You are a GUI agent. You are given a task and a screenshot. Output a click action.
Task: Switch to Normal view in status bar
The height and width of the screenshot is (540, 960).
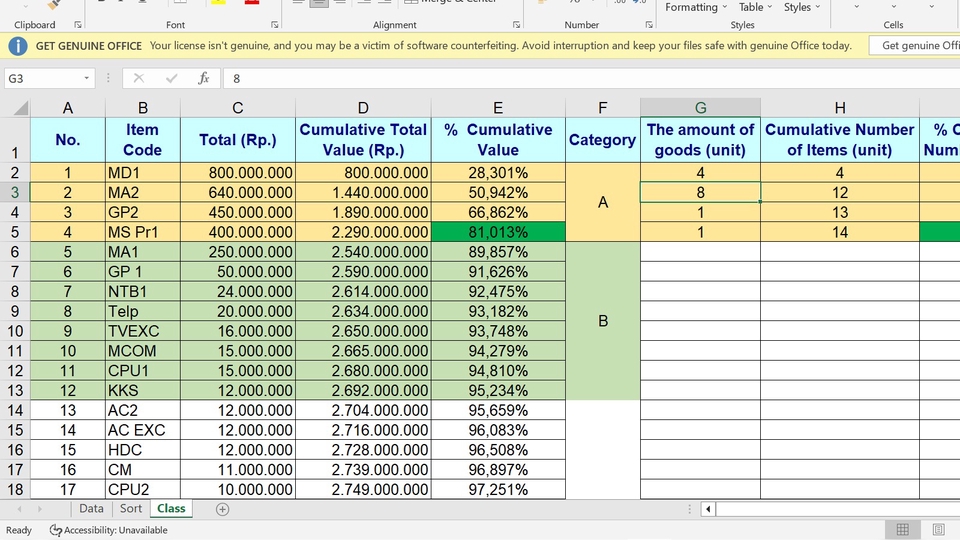(902, 530)
